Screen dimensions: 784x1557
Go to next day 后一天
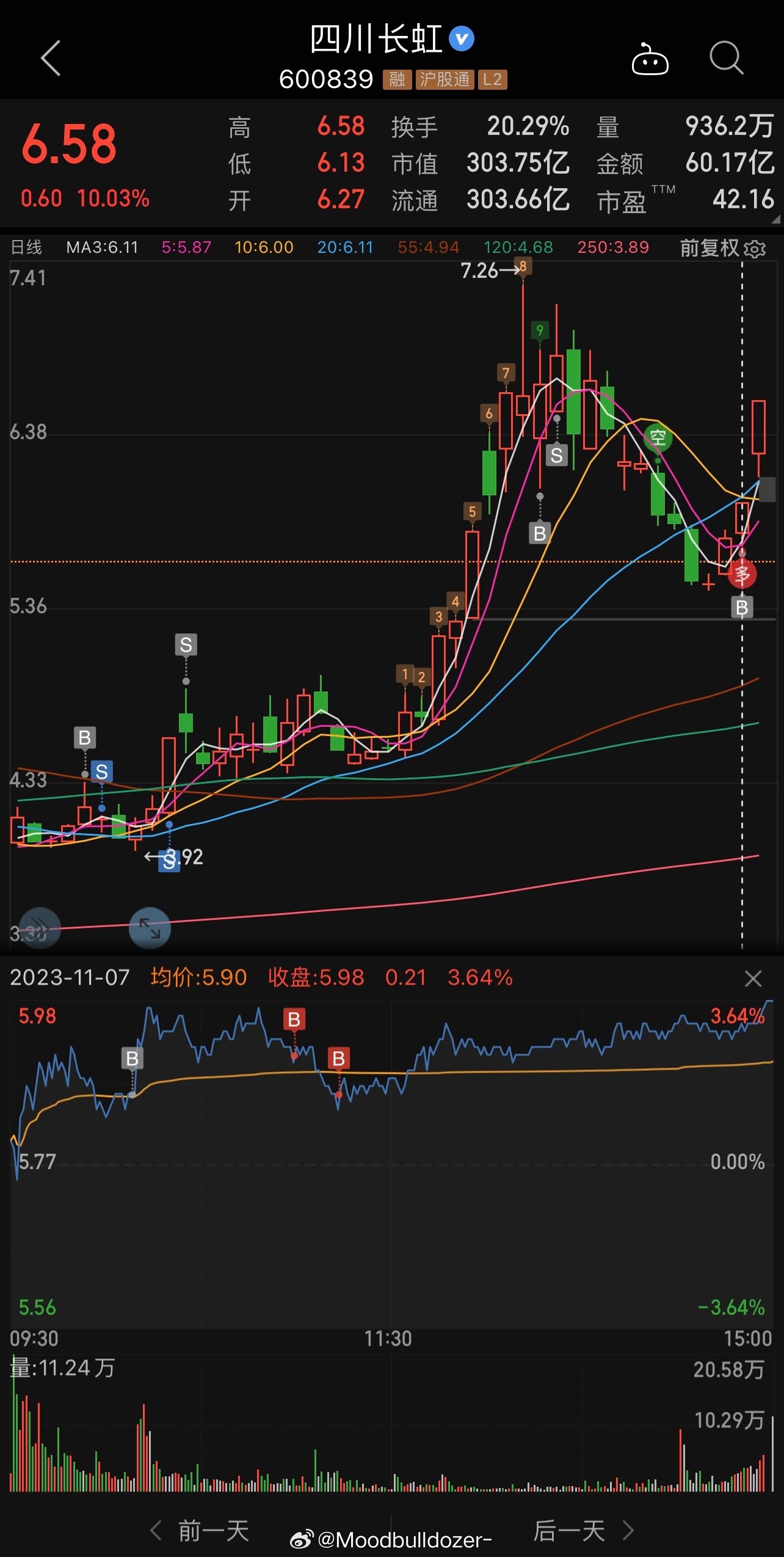click(583, 1531)
